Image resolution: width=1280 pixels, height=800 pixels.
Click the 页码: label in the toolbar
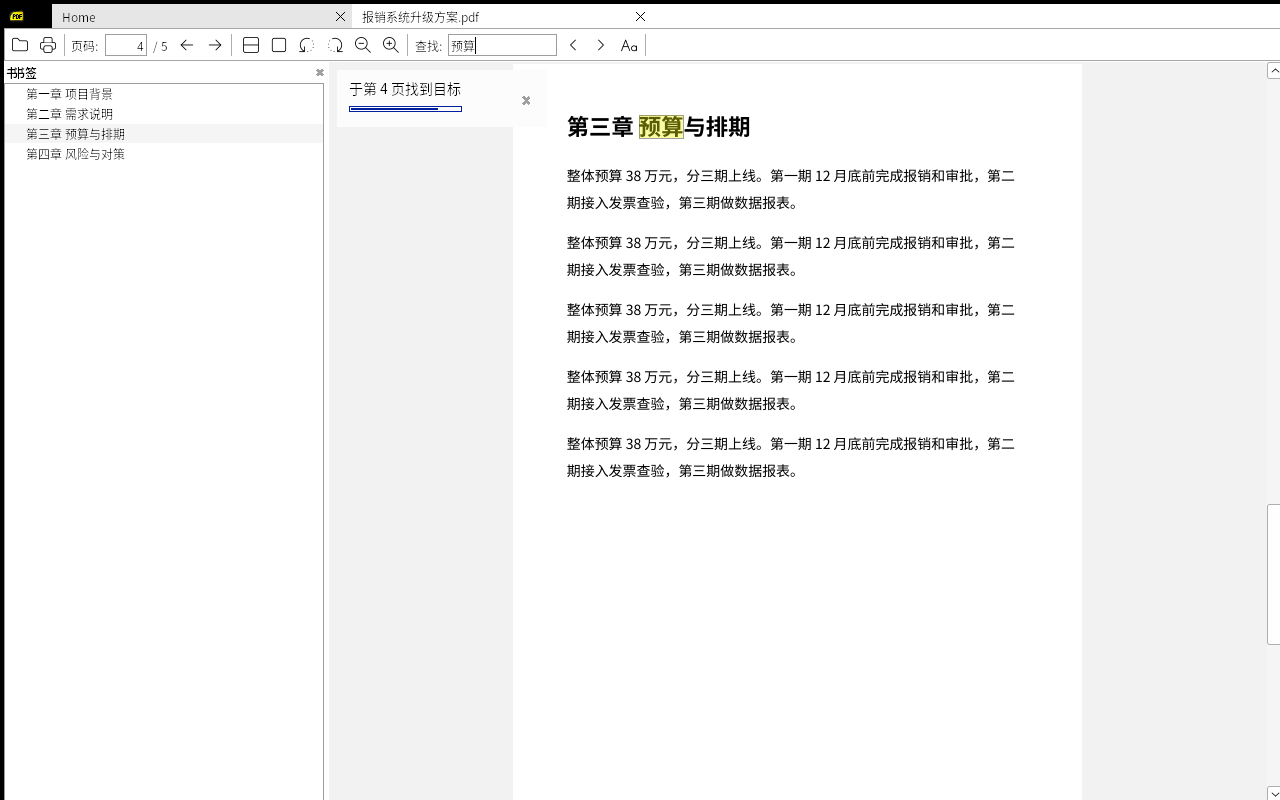tap(85, 46)
